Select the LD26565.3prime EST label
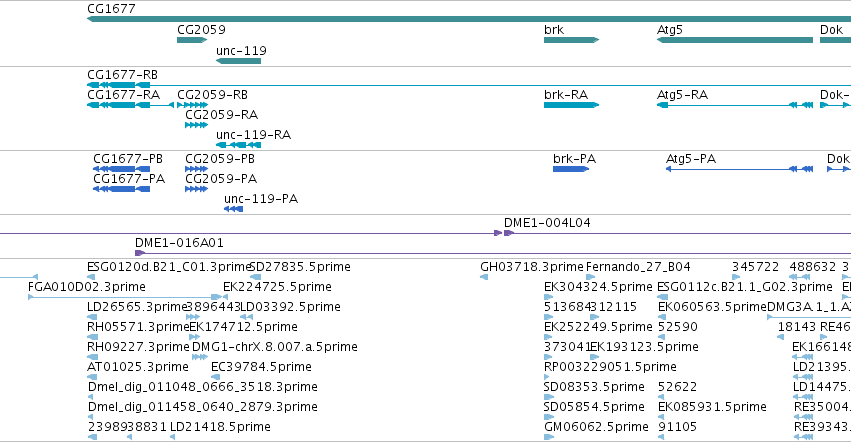This screenshot has height=442, width=851. pos(137,307)
